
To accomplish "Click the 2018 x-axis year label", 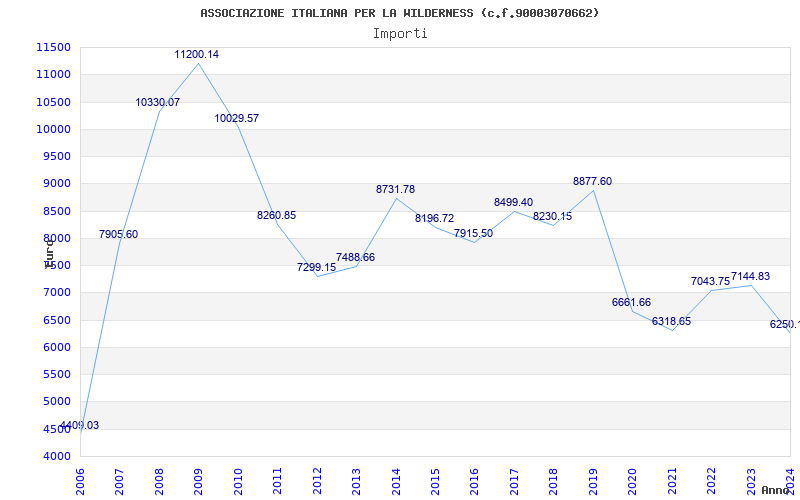I will pos(554,482).
